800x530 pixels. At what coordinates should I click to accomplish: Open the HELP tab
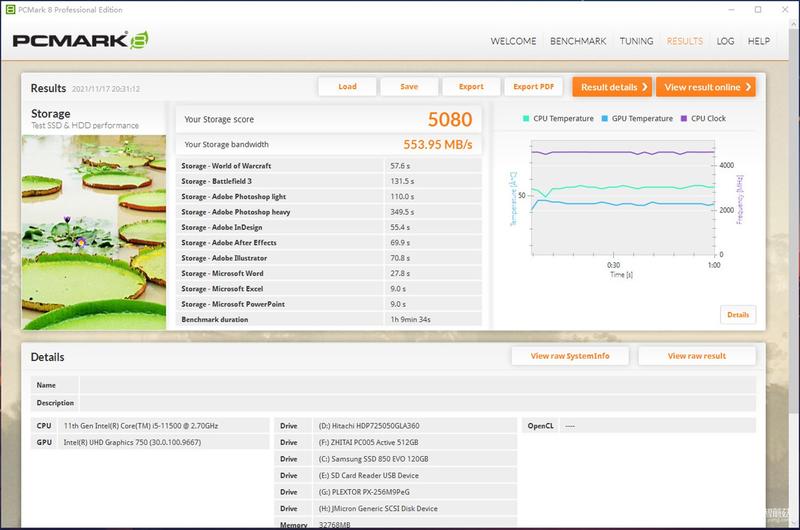point(759,41)
